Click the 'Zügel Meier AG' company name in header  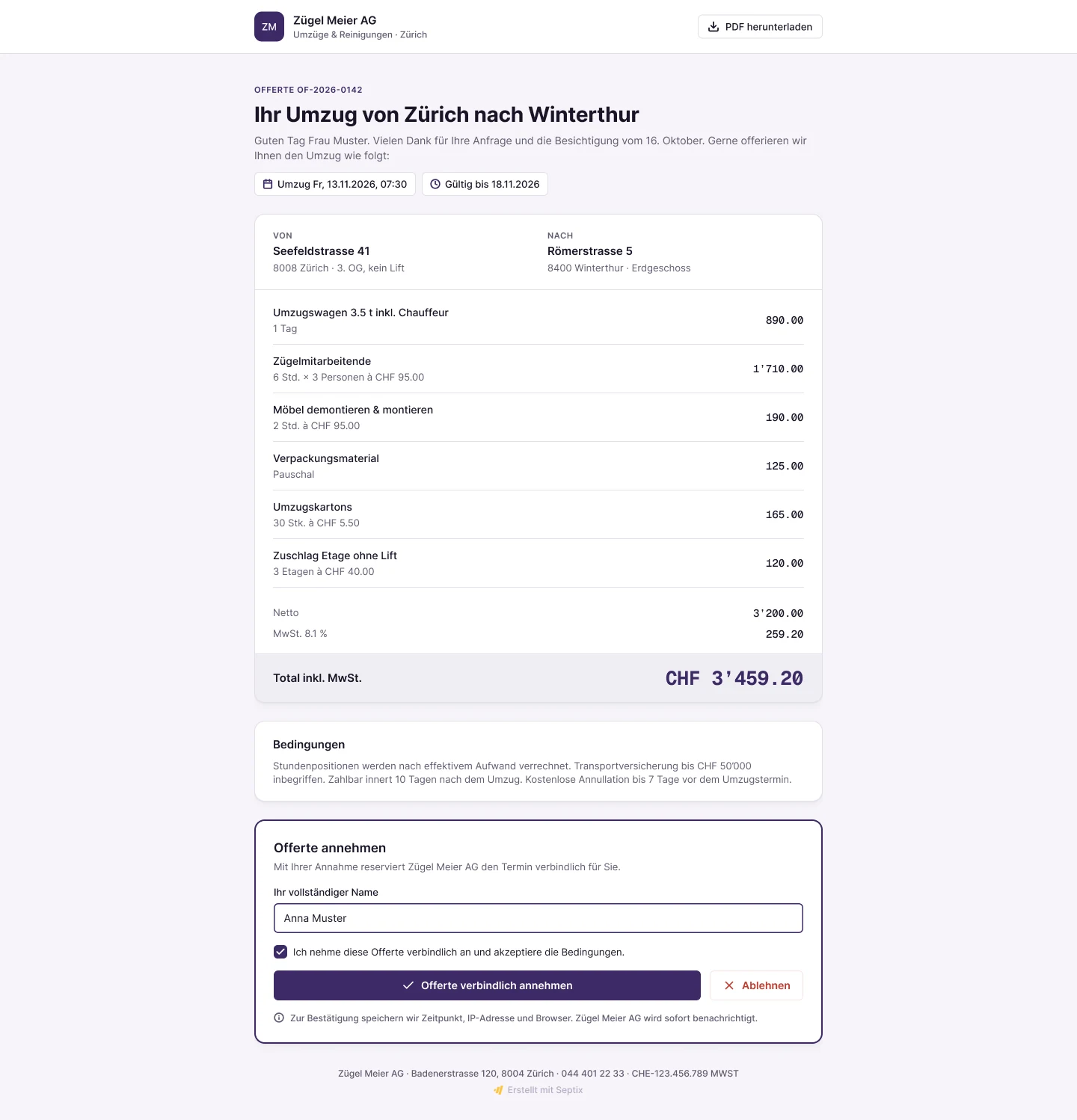click(x=335, y=20)
